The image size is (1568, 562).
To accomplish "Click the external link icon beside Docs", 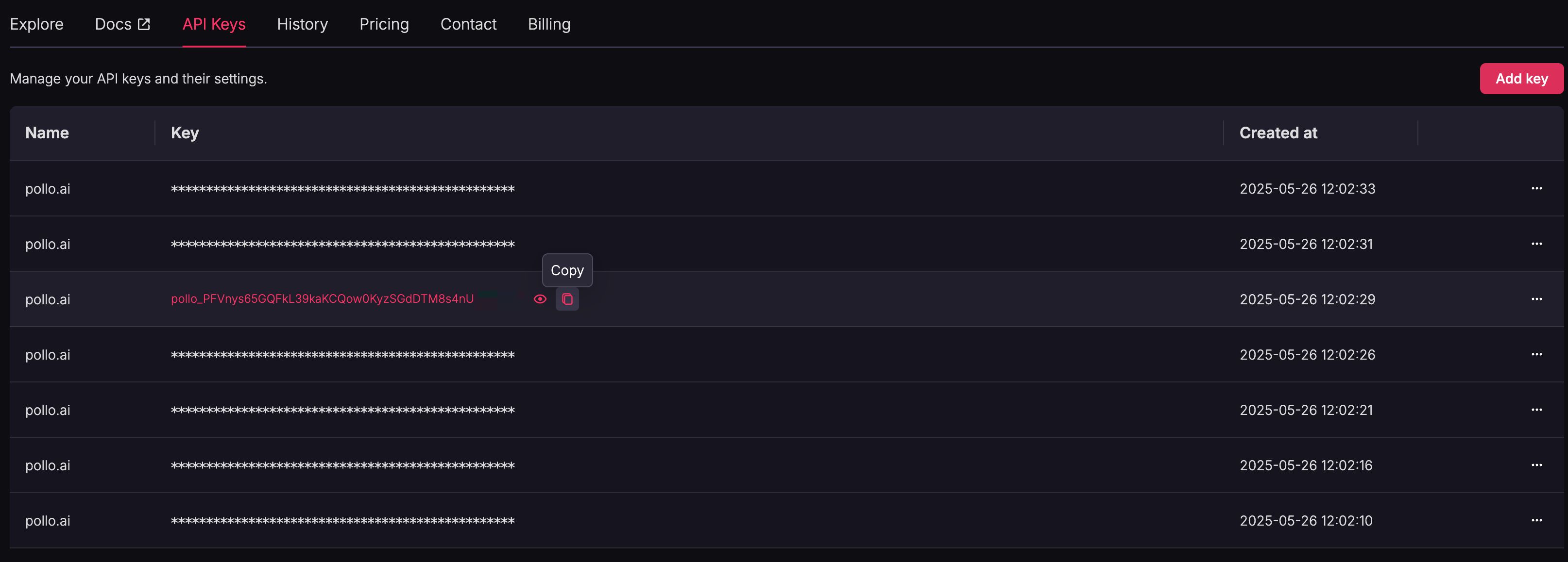I will [x=144, y=24].
